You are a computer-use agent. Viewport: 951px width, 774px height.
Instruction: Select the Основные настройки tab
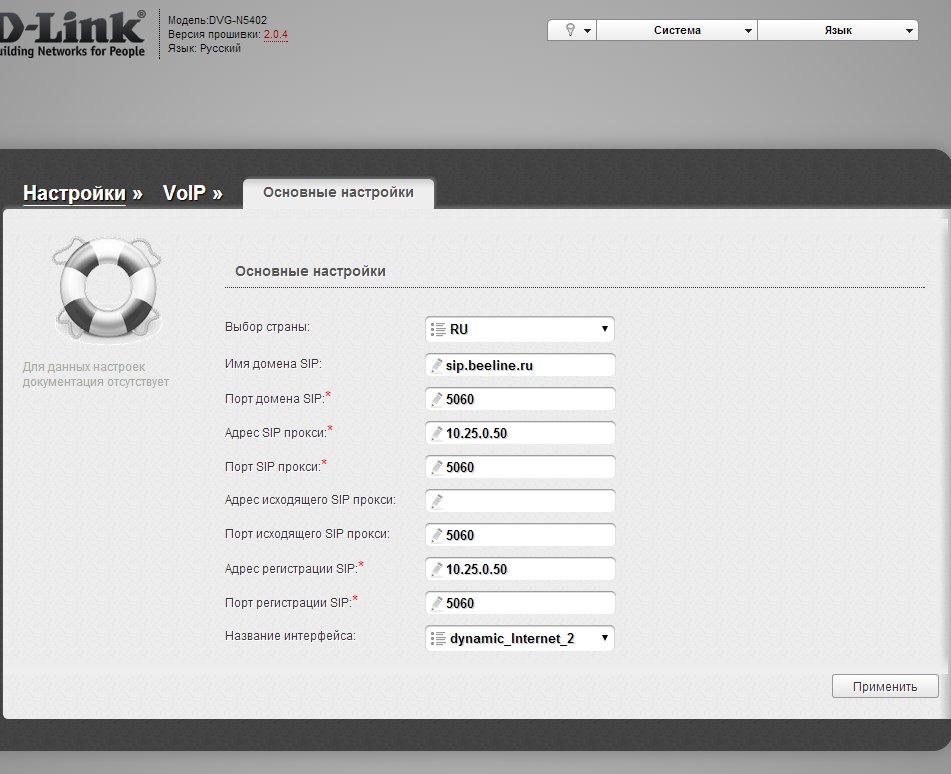[338, 193]
